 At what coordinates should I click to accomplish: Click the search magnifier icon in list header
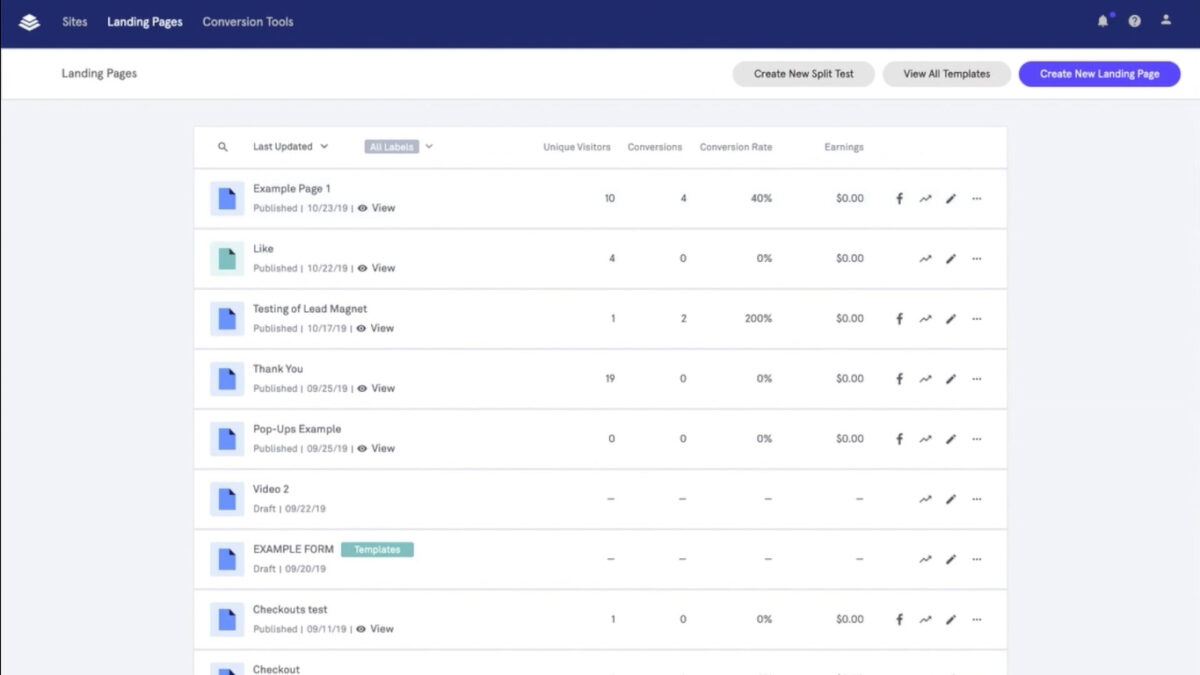pos(223,147)
